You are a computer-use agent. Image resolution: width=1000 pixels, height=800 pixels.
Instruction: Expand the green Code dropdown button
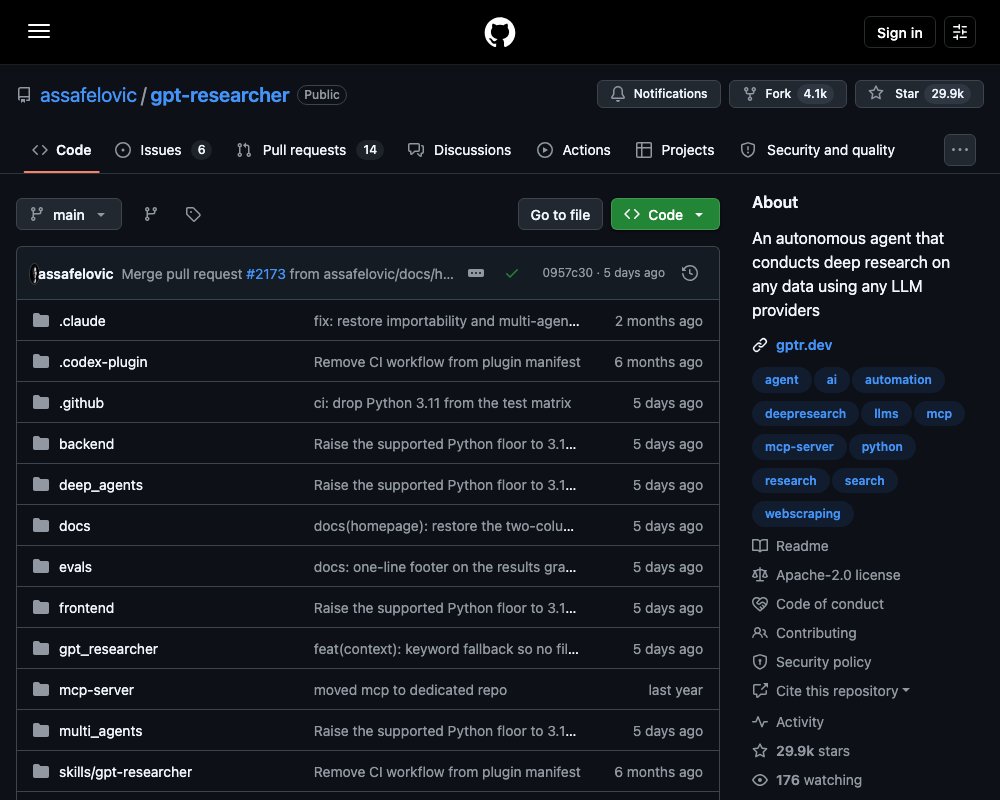[x=665, y=214]
